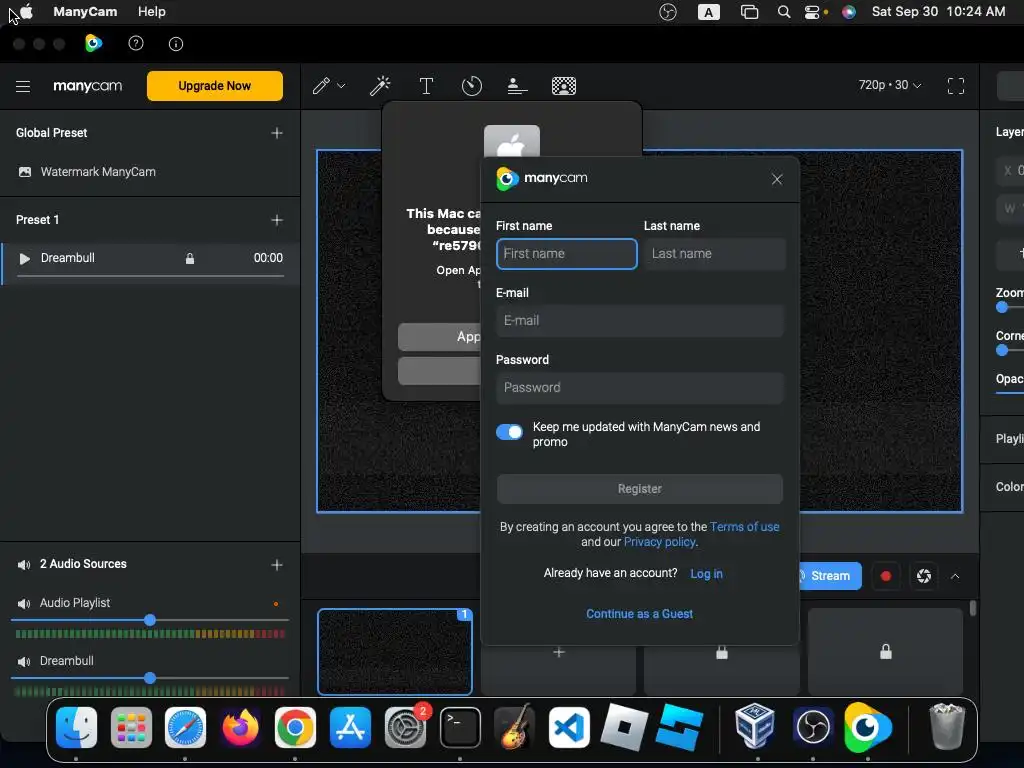This screenshot has height=768, width=1024.
Task: Open the Apple menu
Action: (x=26, y=12)
